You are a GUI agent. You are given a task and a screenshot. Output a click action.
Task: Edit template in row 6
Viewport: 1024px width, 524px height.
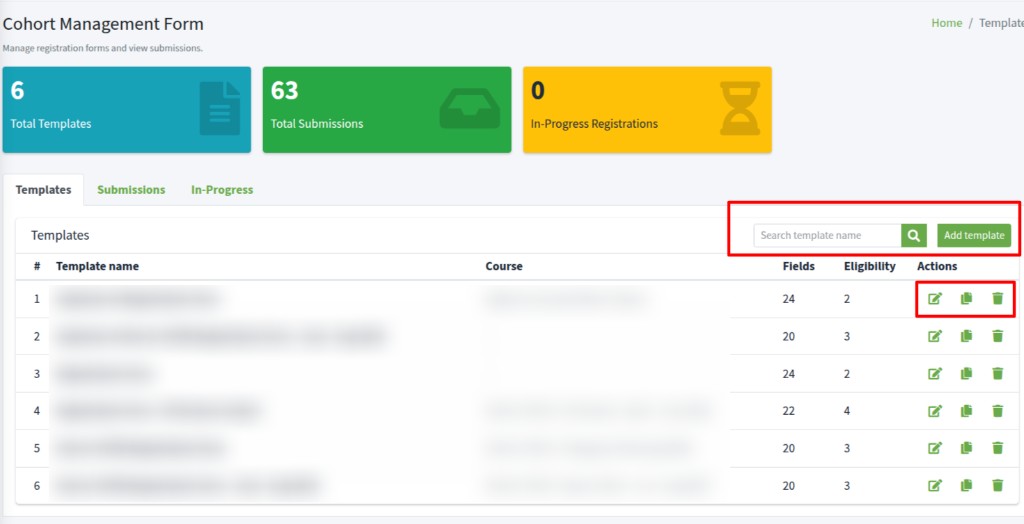point(935,485)
